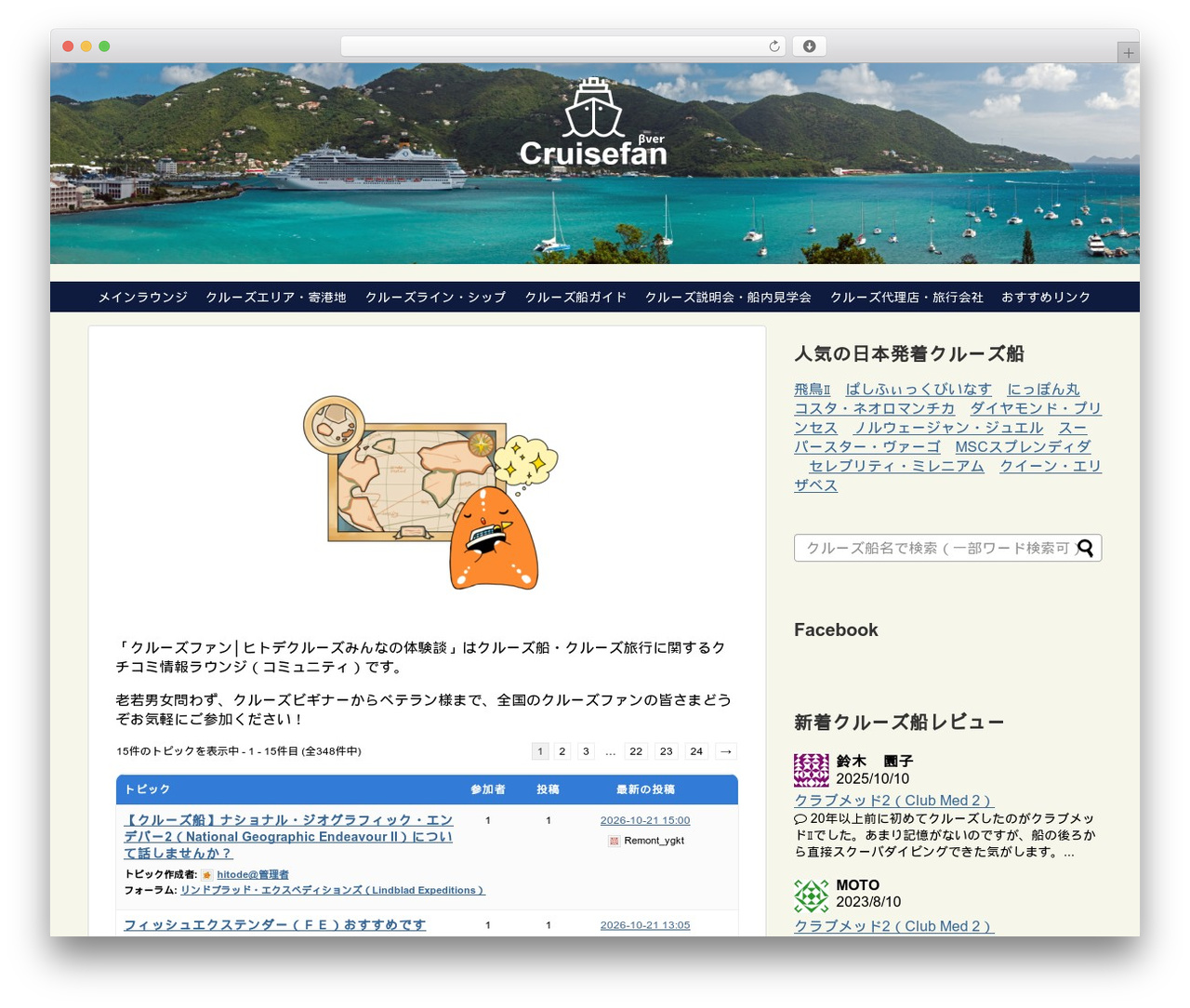The image size is (1190, 1008).
Task: Add a new browser tab with plus button
Action: pyautogui.click(x=1129, y=53)
